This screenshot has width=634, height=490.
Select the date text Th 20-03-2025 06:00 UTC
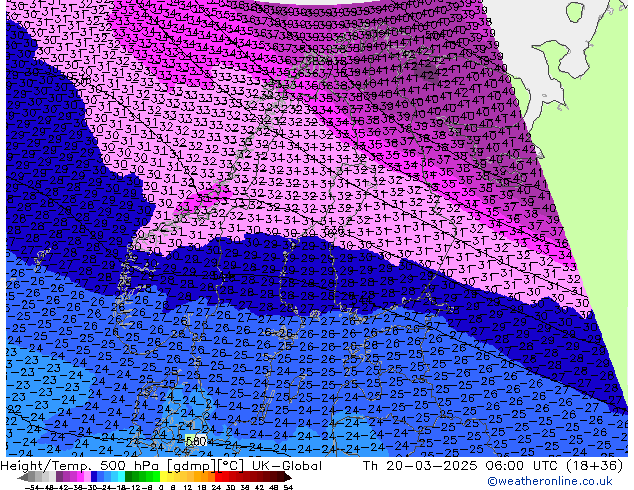click(461, 466)
